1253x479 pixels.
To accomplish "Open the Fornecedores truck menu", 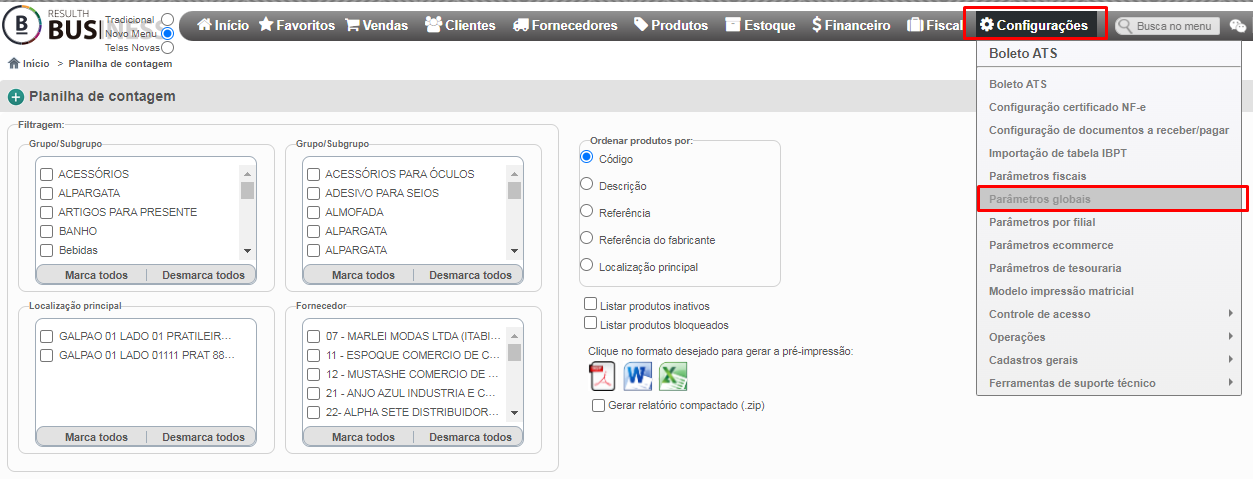I will (x=565, y=25).
